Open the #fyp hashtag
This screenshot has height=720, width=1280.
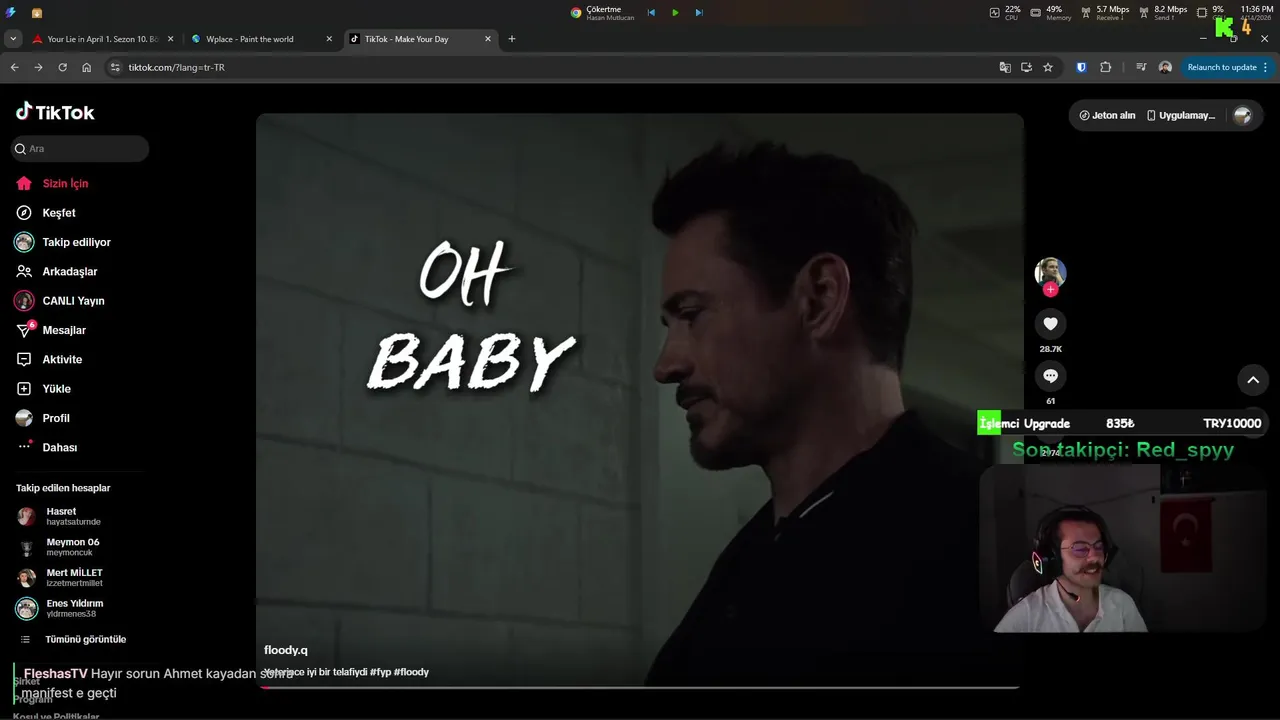(380, 672)
